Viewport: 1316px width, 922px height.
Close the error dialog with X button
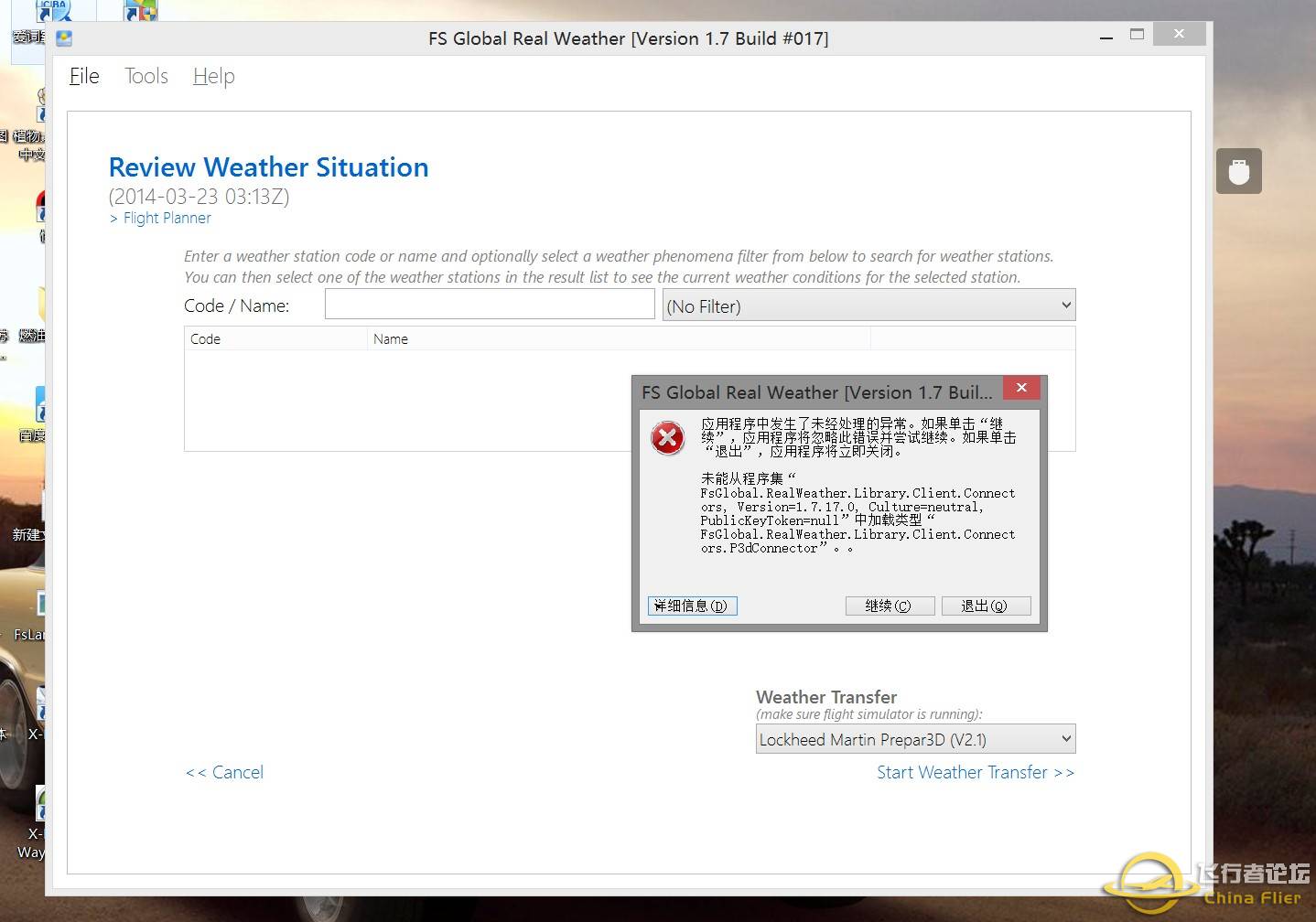(1021, 388)
